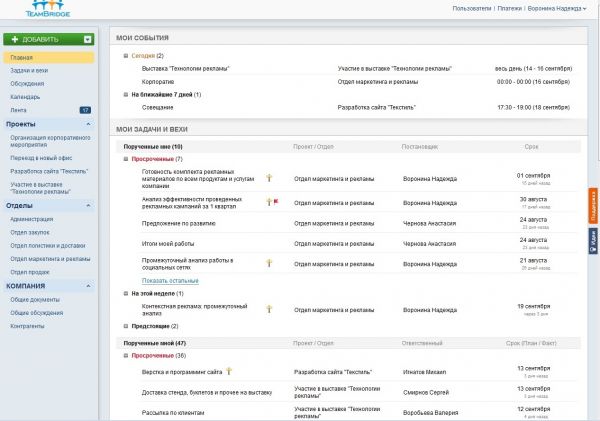
Task: Open Календарь in sidebar
Action: coord(25,97)
